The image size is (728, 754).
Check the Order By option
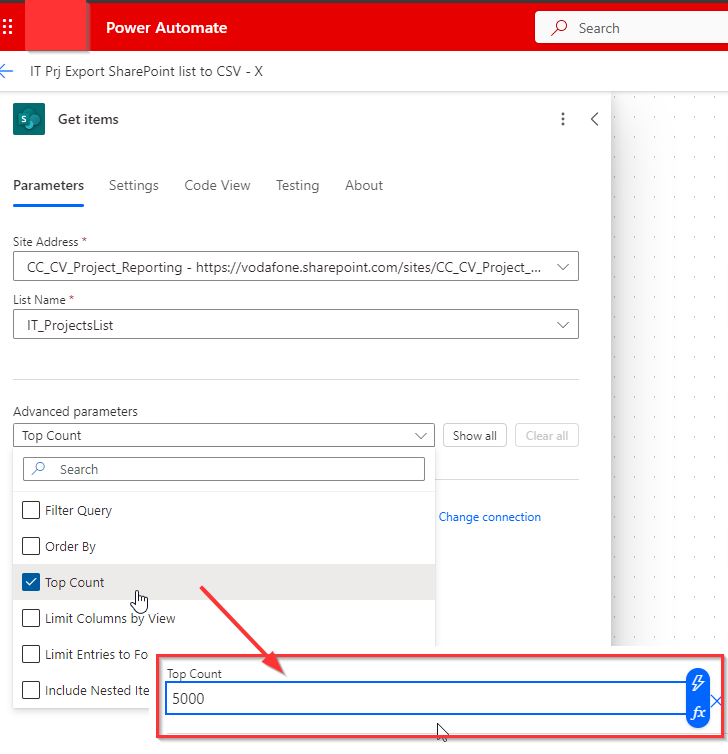pyautogui.click(x=31, y=547)
